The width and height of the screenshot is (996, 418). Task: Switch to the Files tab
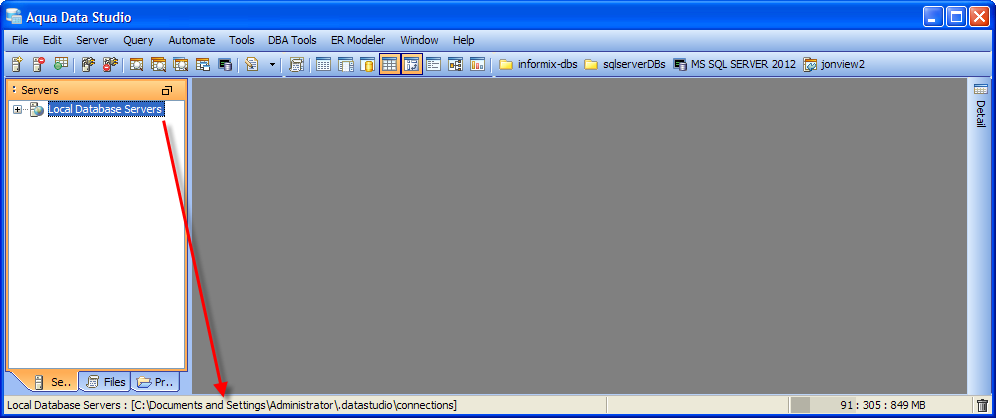click(106, 382)
